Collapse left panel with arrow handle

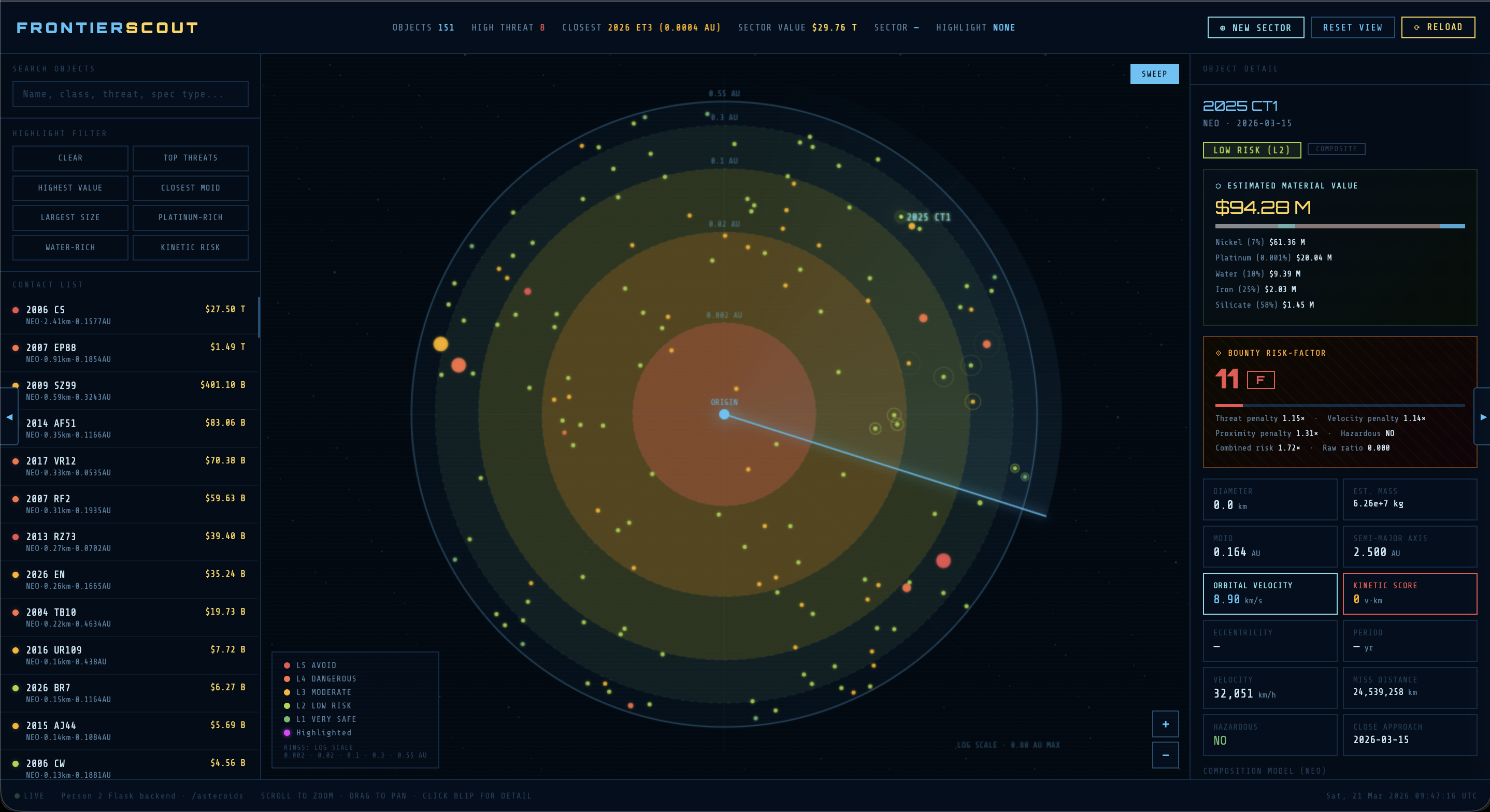[9, 416]
